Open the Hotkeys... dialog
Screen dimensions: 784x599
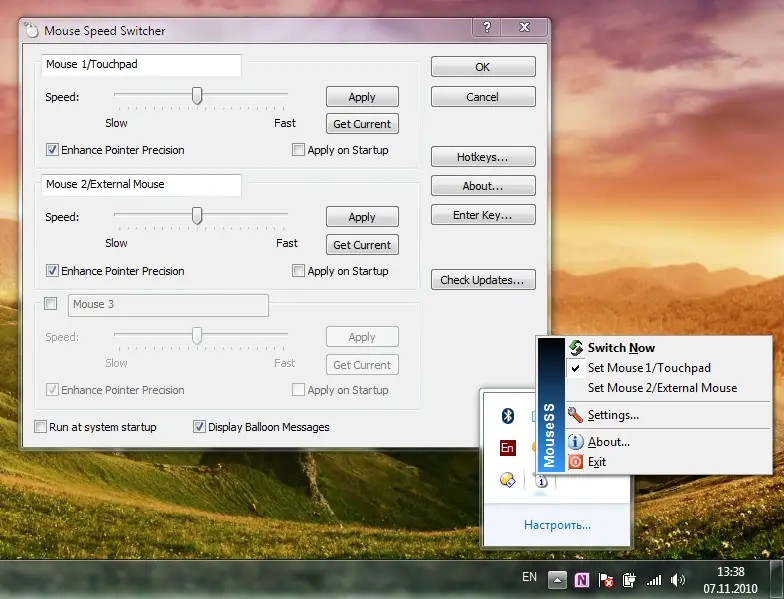483,156
